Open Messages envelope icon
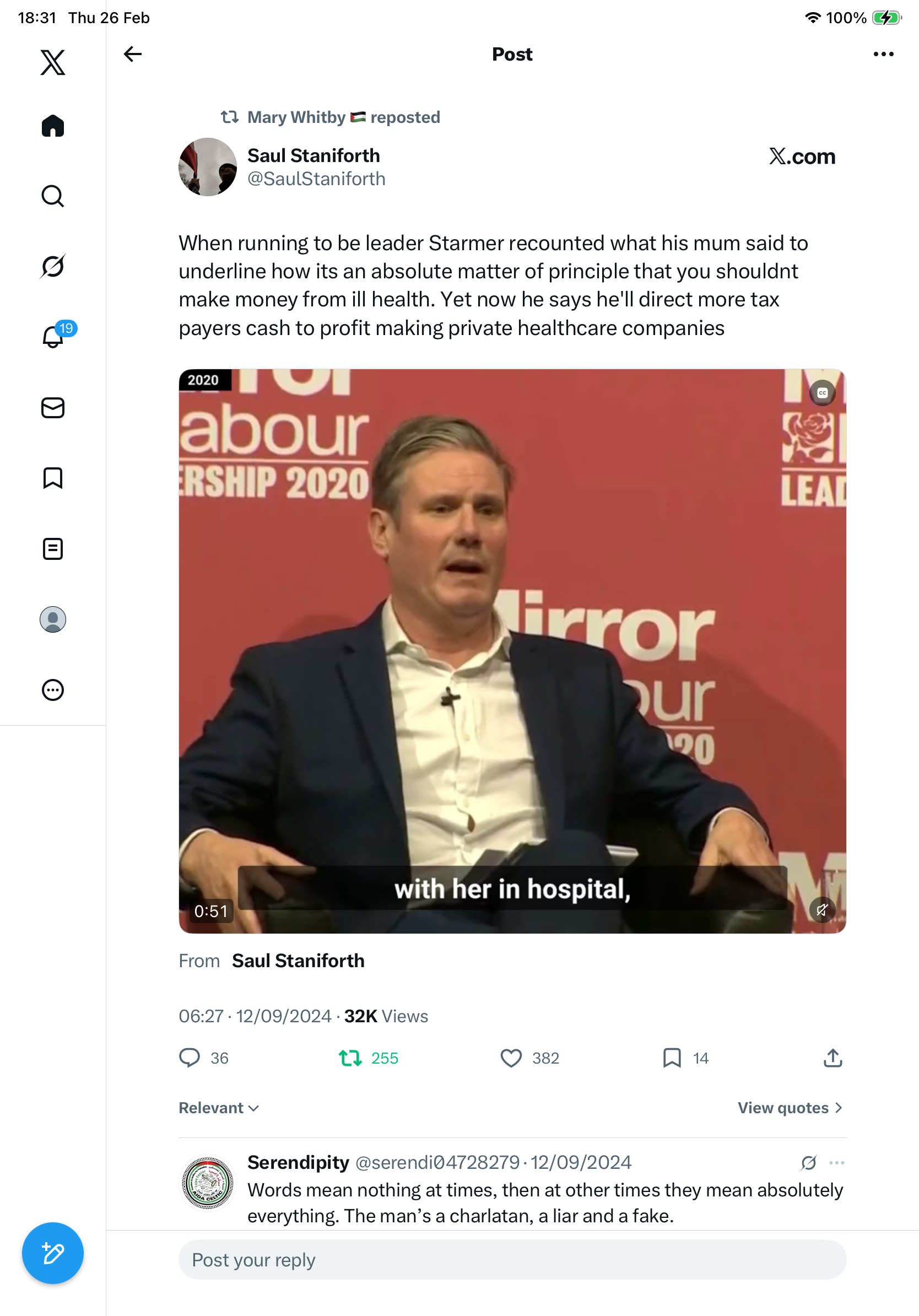The image size is (919, 1316). pyautogui.click(x=53, y=408)
